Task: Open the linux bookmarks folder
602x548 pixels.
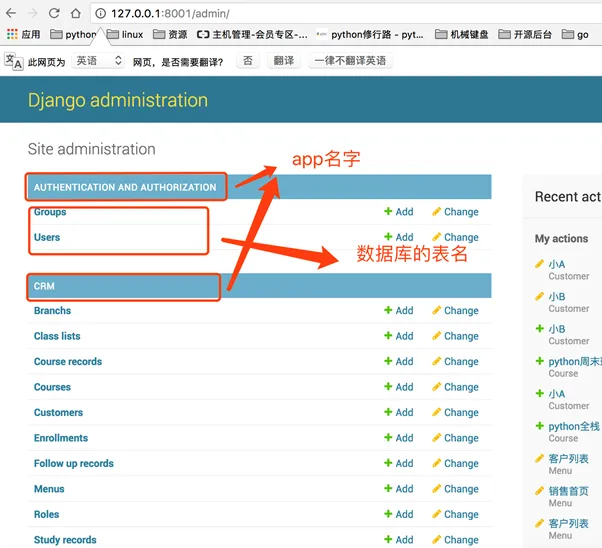Action: pos(125,34)
